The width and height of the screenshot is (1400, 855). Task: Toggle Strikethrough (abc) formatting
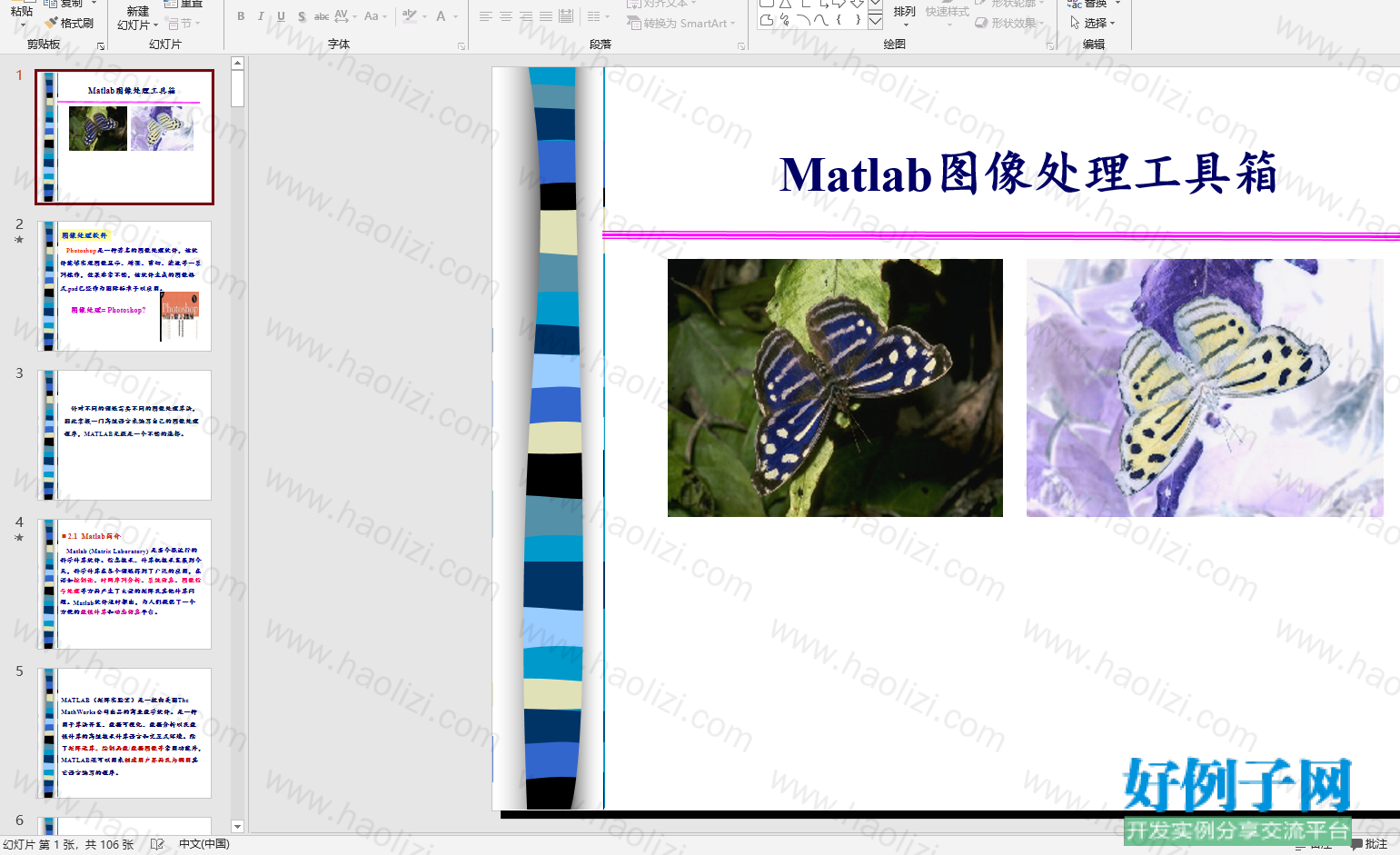coord(322,16)
